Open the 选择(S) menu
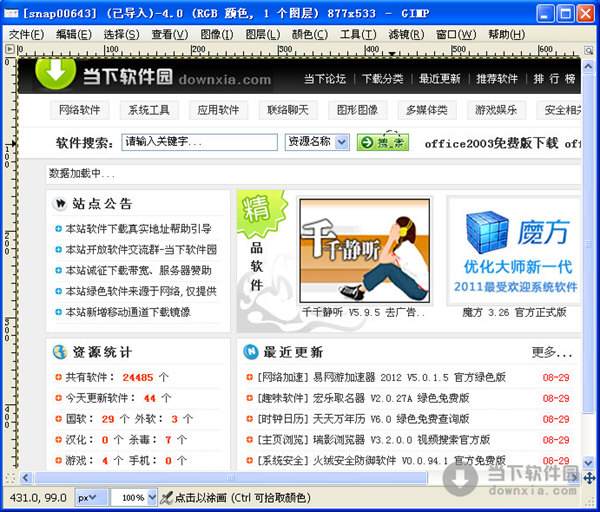The height and width of the screenshot is (512, 600). tap(121, 35)
